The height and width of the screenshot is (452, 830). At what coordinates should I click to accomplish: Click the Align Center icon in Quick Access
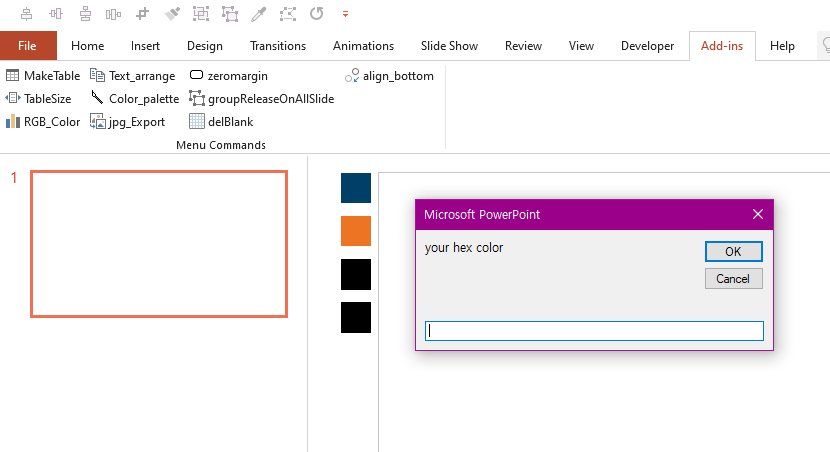click(x=26, y=14)
